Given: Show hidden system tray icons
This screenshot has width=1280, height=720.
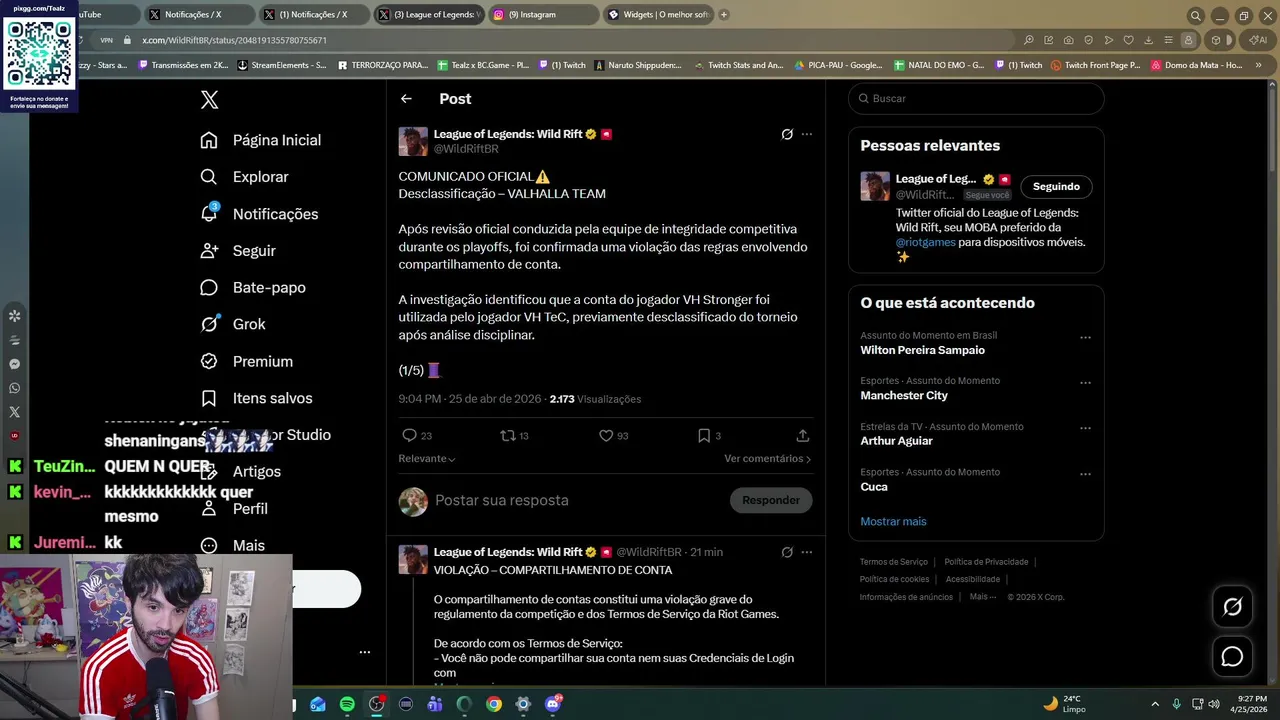Looking at the screenshot, I should [x=1155, y=704].
